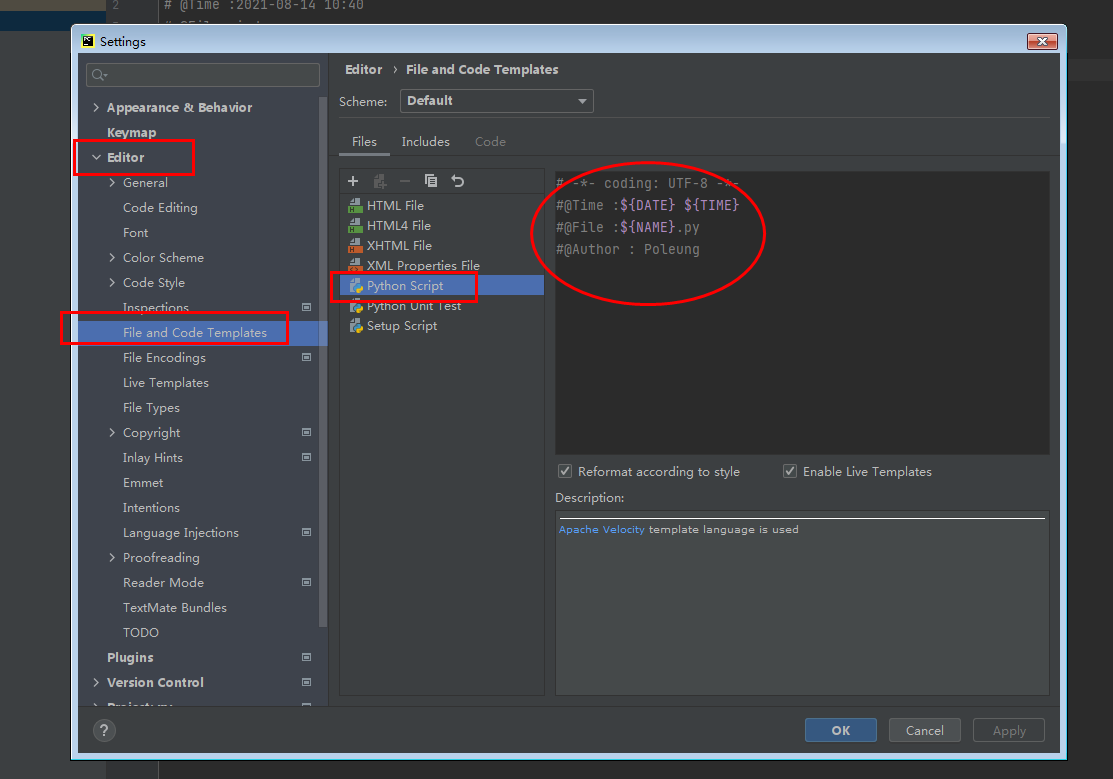Viewport: 1113px width, 779px height.
Task: Click the Setup Script file icon
Action: pos(356,326)
